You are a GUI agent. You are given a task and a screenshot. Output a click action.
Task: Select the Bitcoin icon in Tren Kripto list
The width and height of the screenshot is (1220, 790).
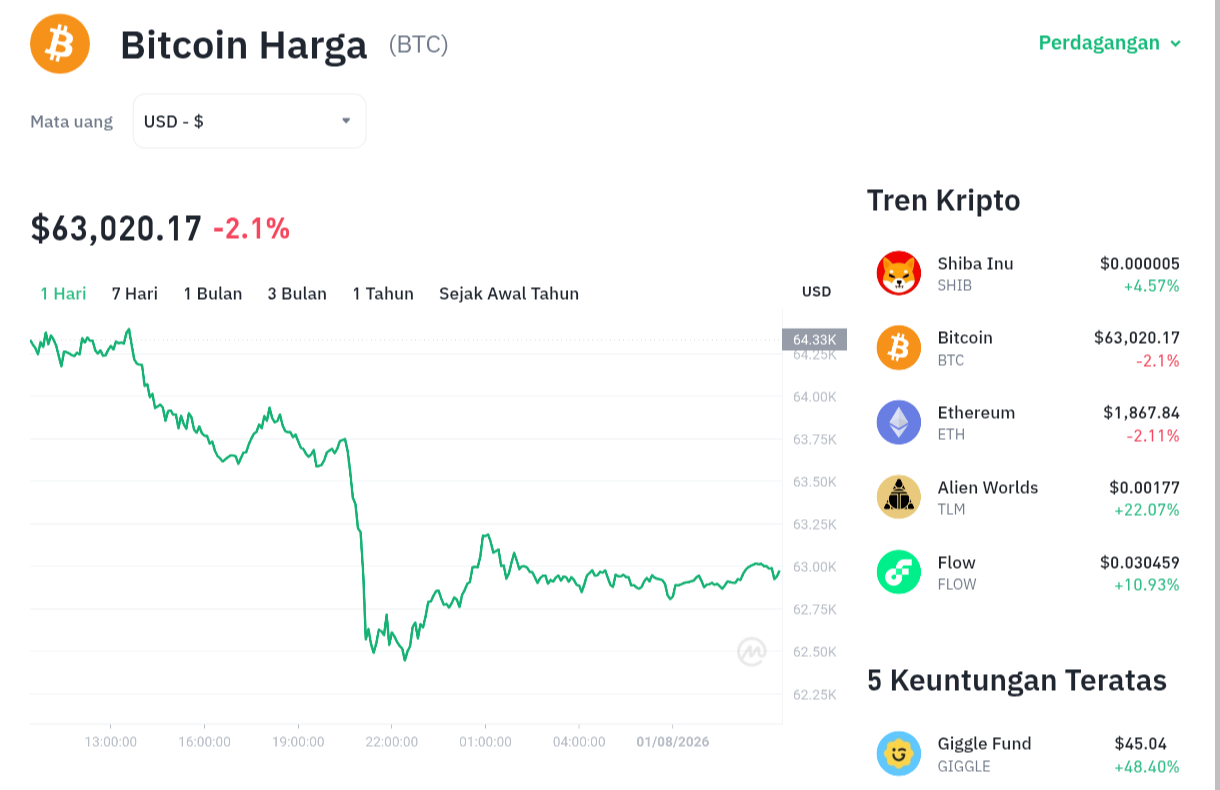tap(899, 348)
